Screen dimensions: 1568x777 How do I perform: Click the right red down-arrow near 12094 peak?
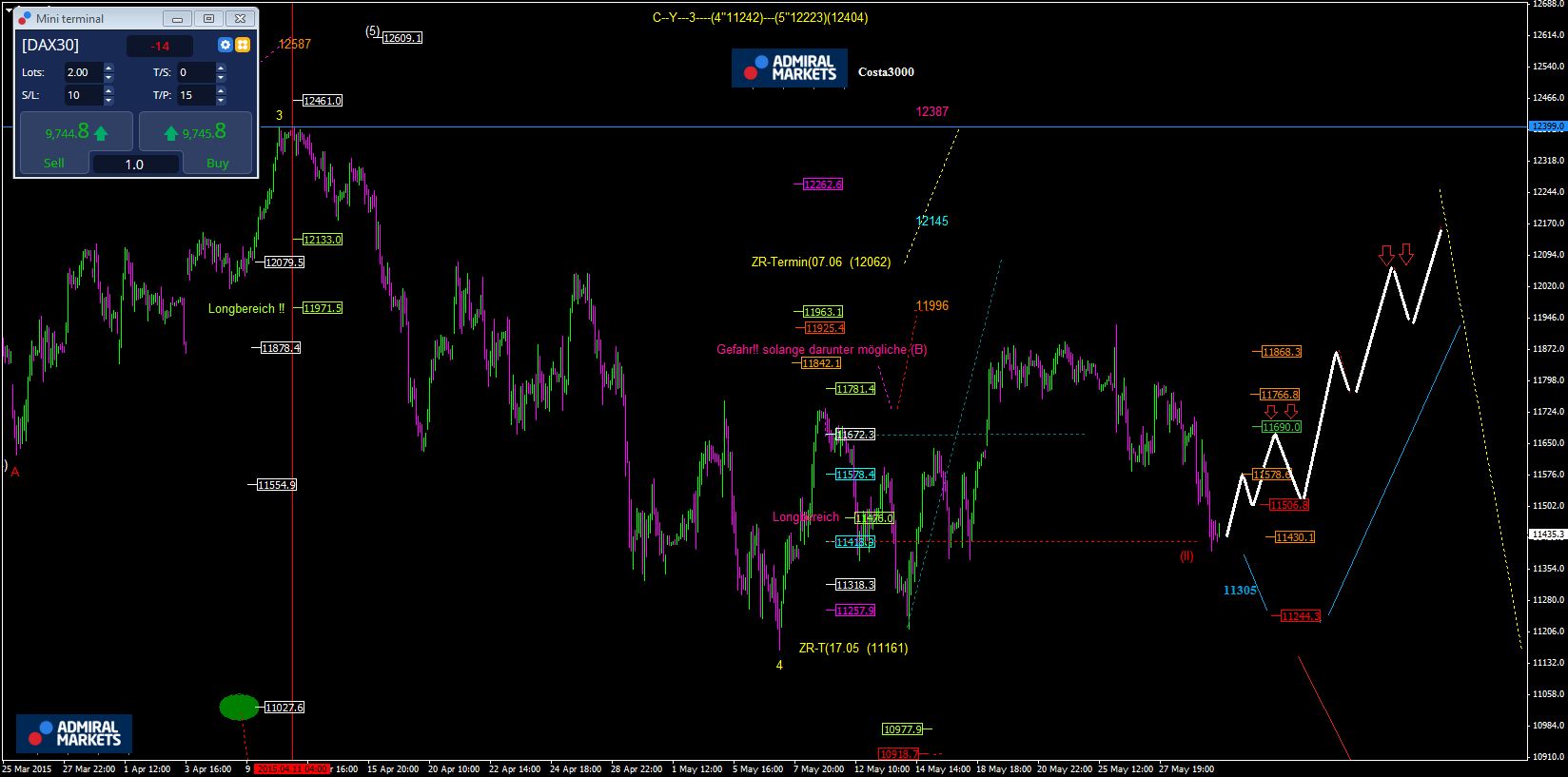tap(1406, 254)
